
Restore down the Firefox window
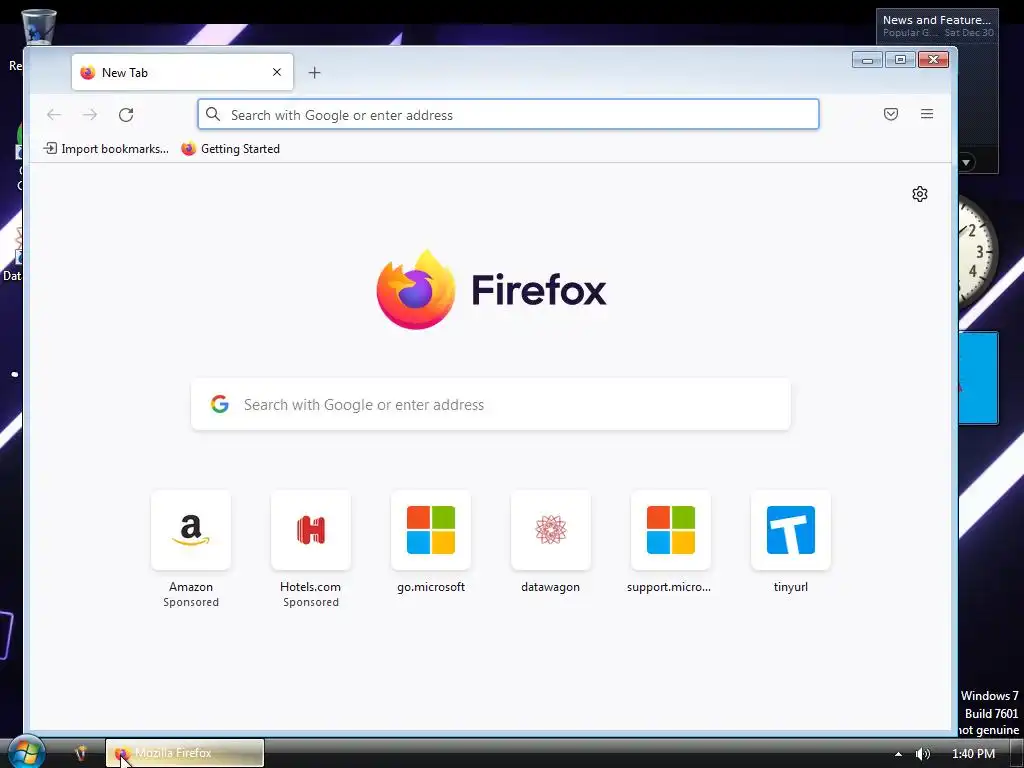tap(900, 60)
